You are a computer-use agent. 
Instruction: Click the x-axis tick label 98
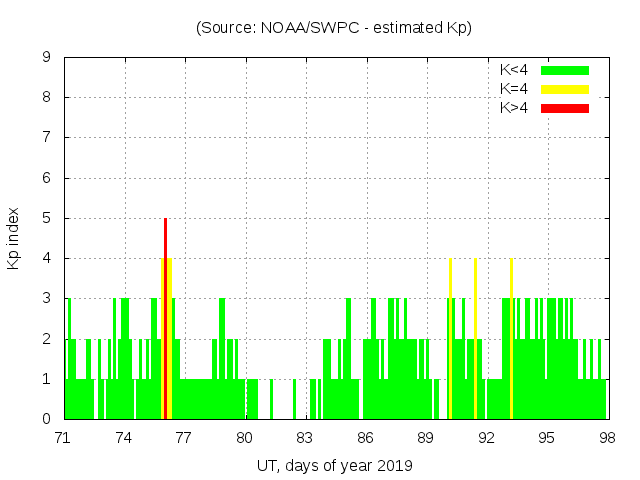click(607, 438)
